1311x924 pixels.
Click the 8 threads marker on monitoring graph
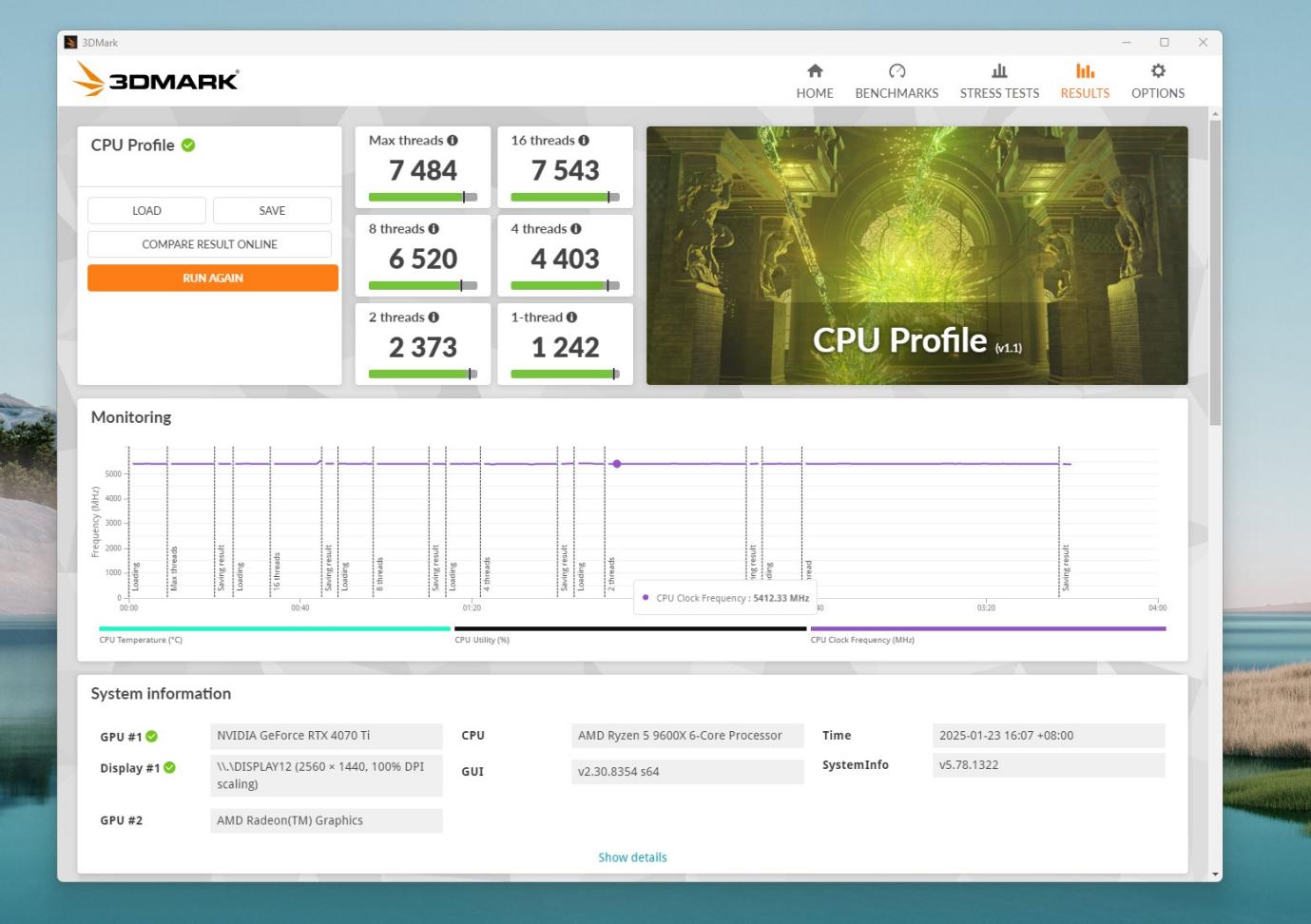point(379,574)
